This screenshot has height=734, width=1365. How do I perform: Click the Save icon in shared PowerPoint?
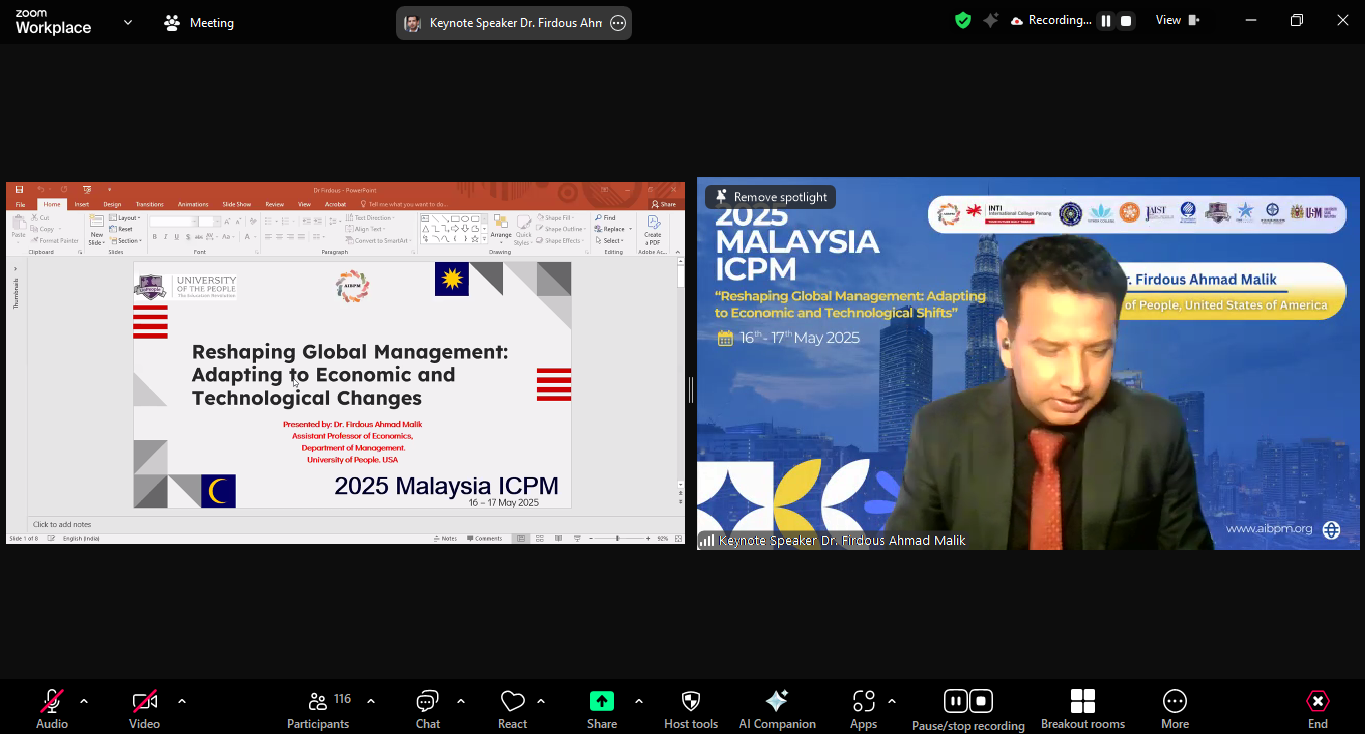point(19,189)
